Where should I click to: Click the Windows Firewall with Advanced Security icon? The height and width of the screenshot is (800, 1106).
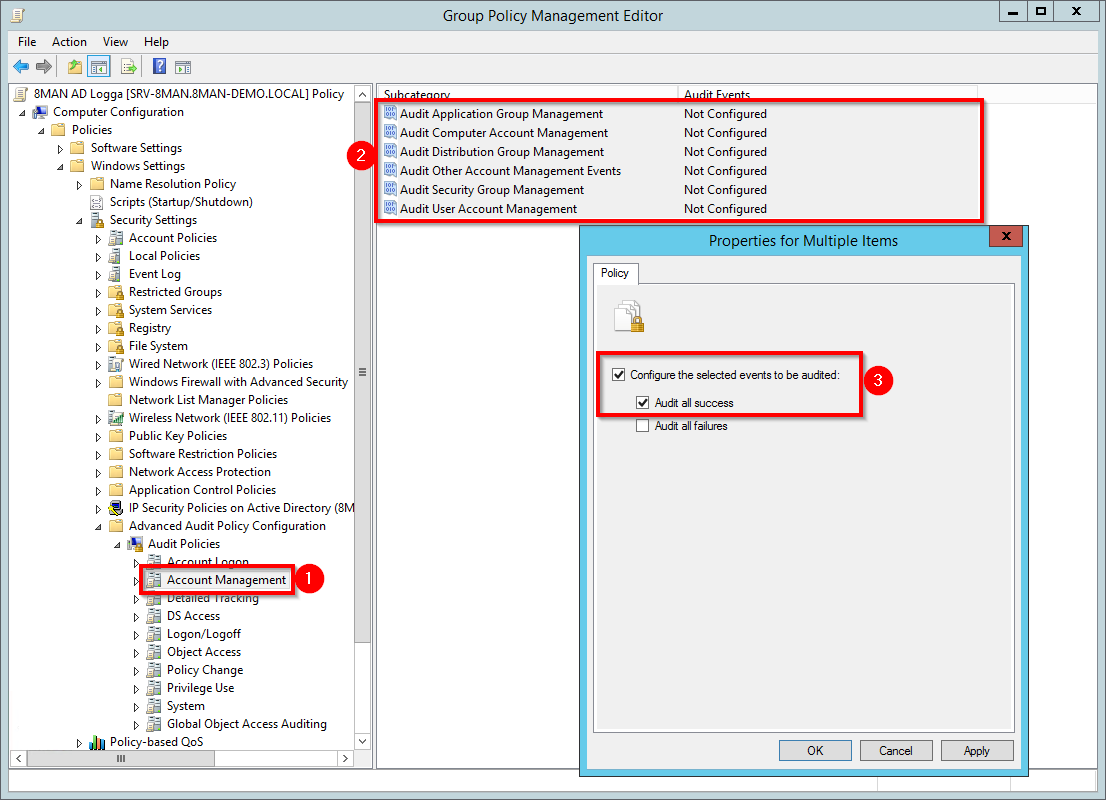pos(116,382)
